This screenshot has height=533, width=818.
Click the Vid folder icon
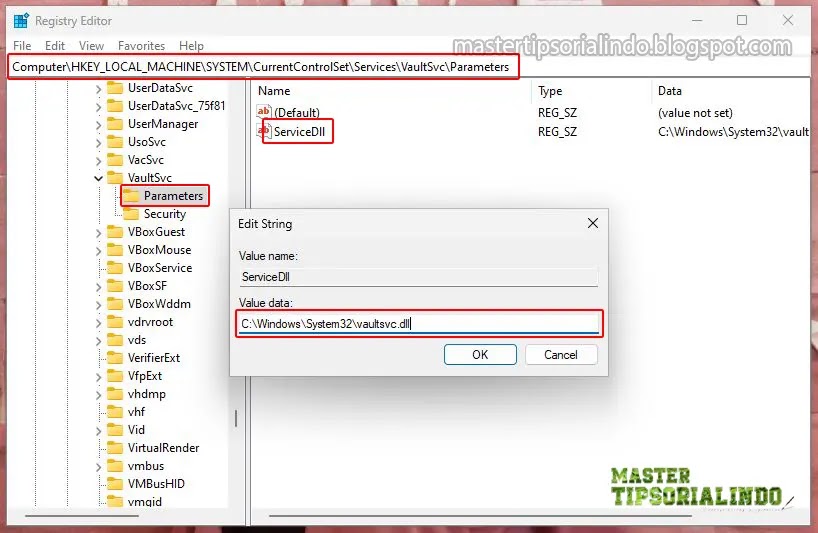point(115,430)
